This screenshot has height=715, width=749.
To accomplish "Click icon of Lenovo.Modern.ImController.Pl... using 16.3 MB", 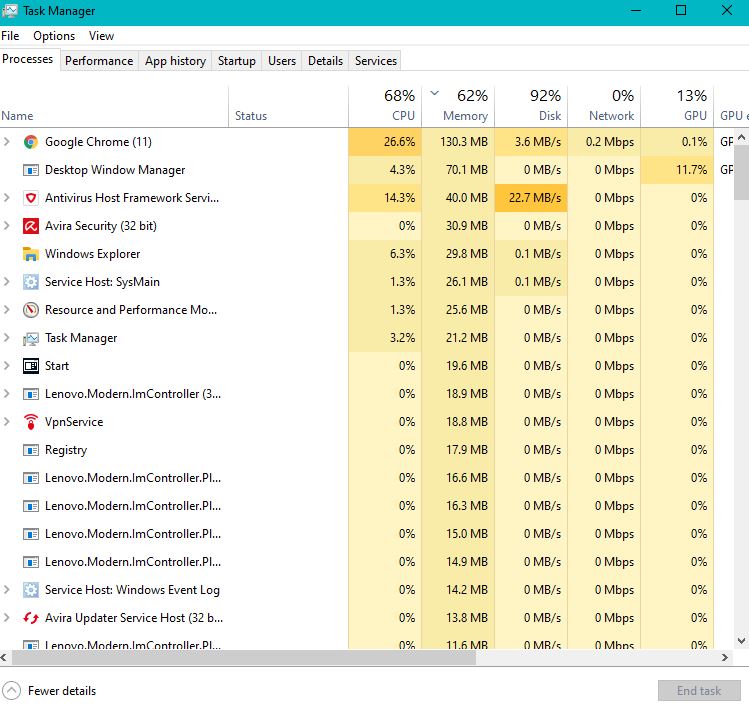I will [31, 506].
